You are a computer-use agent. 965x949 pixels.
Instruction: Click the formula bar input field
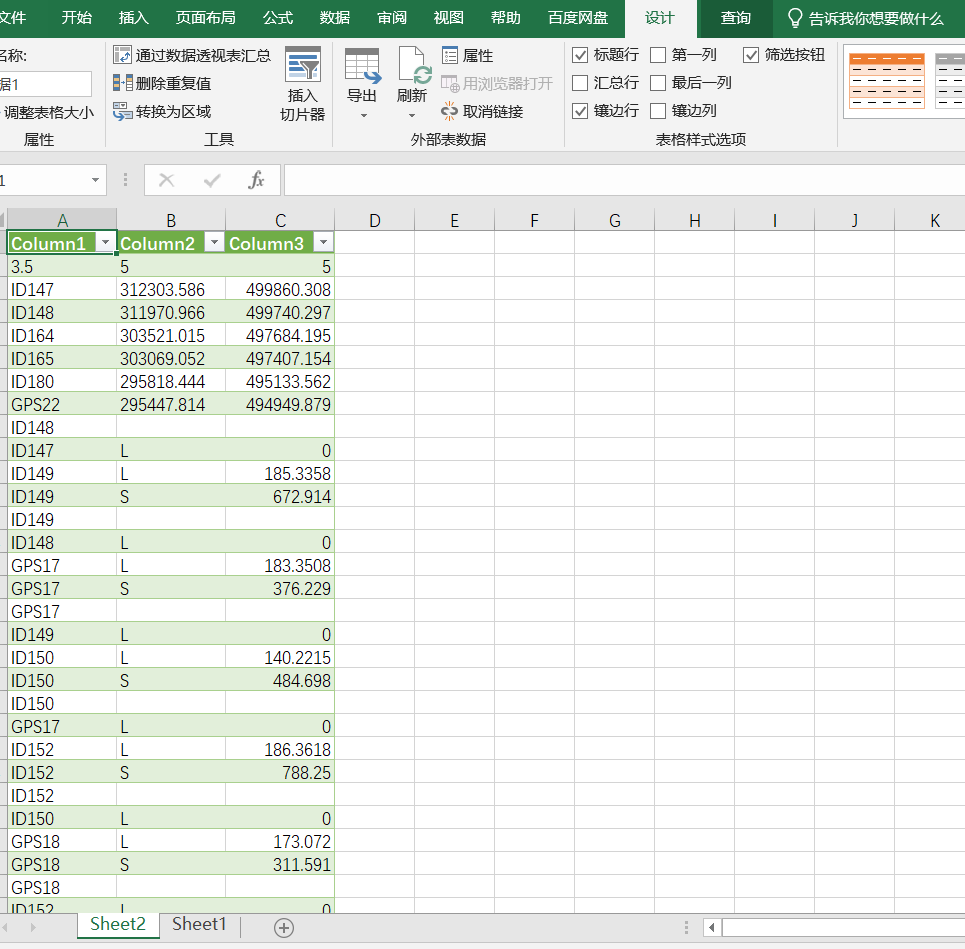point(620,180)
